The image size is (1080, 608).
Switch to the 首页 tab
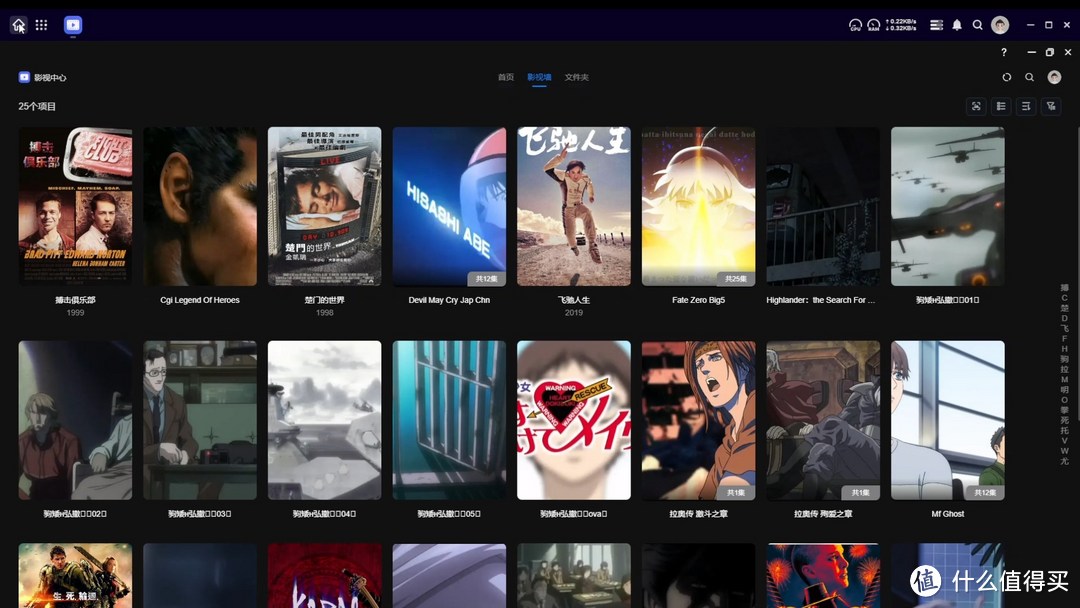coord(506,77)
